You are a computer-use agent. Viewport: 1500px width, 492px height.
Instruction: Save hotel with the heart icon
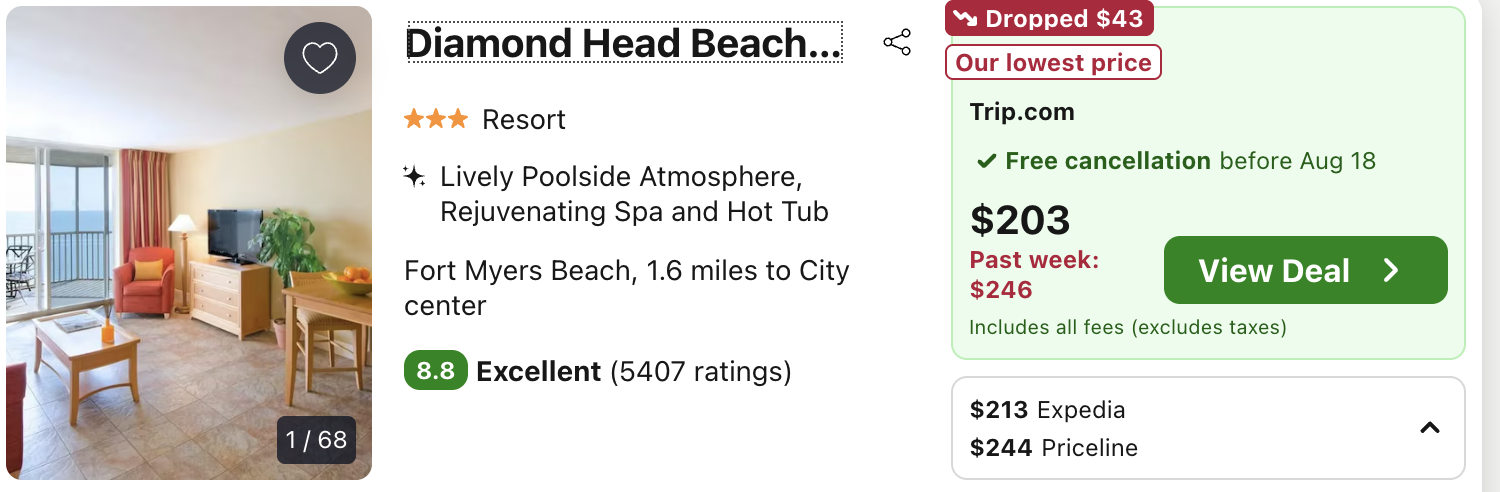pos(320,58)
